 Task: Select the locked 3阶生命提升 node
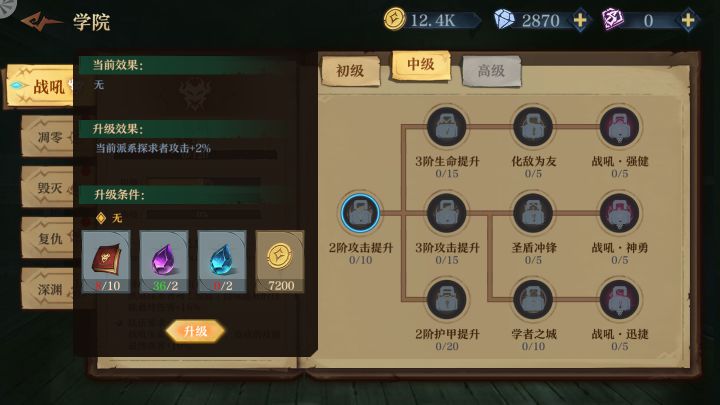tap(446, 126)
